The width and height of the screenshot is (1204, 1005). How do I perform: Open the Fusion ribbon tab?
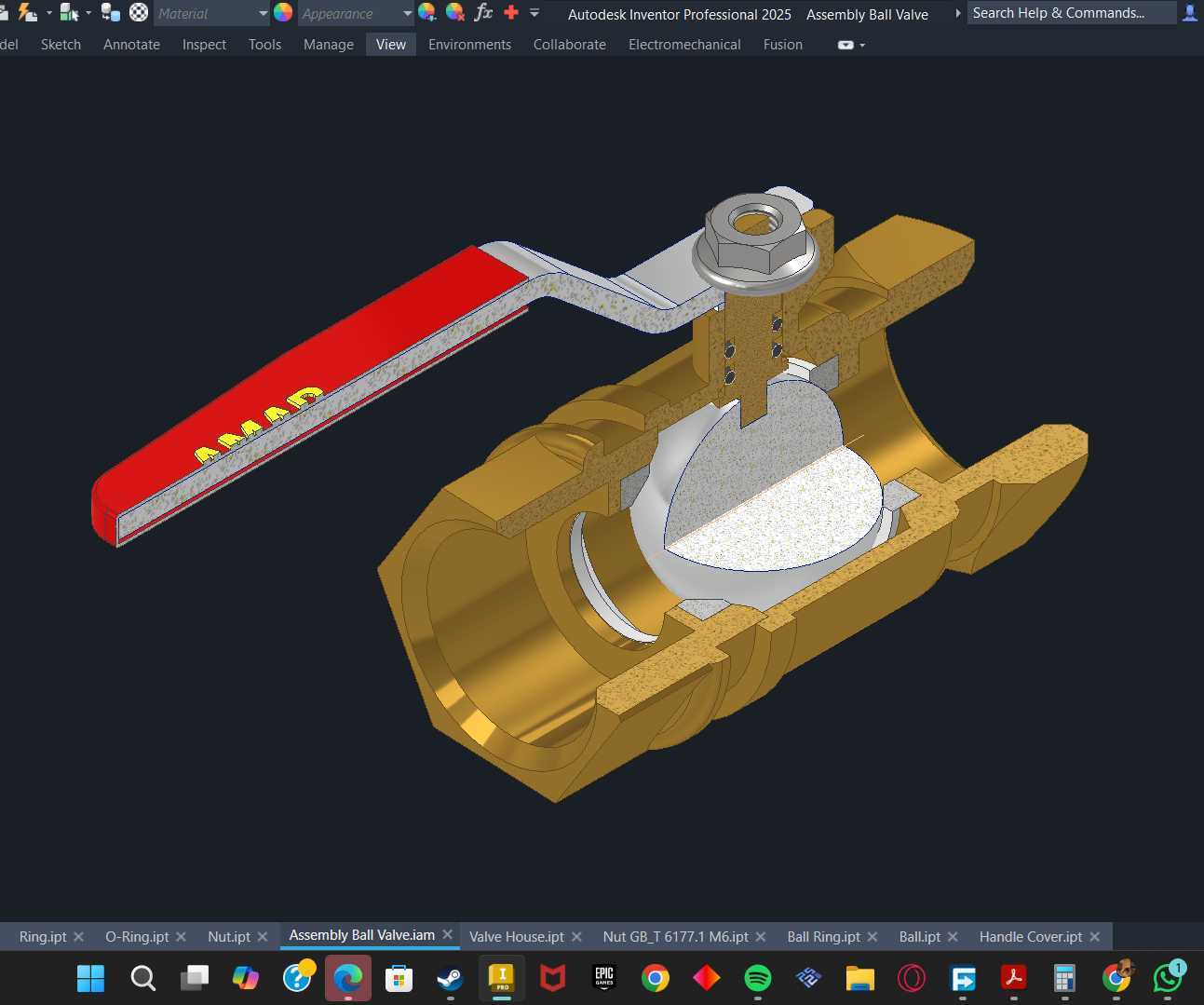click(x=783, y=45)
